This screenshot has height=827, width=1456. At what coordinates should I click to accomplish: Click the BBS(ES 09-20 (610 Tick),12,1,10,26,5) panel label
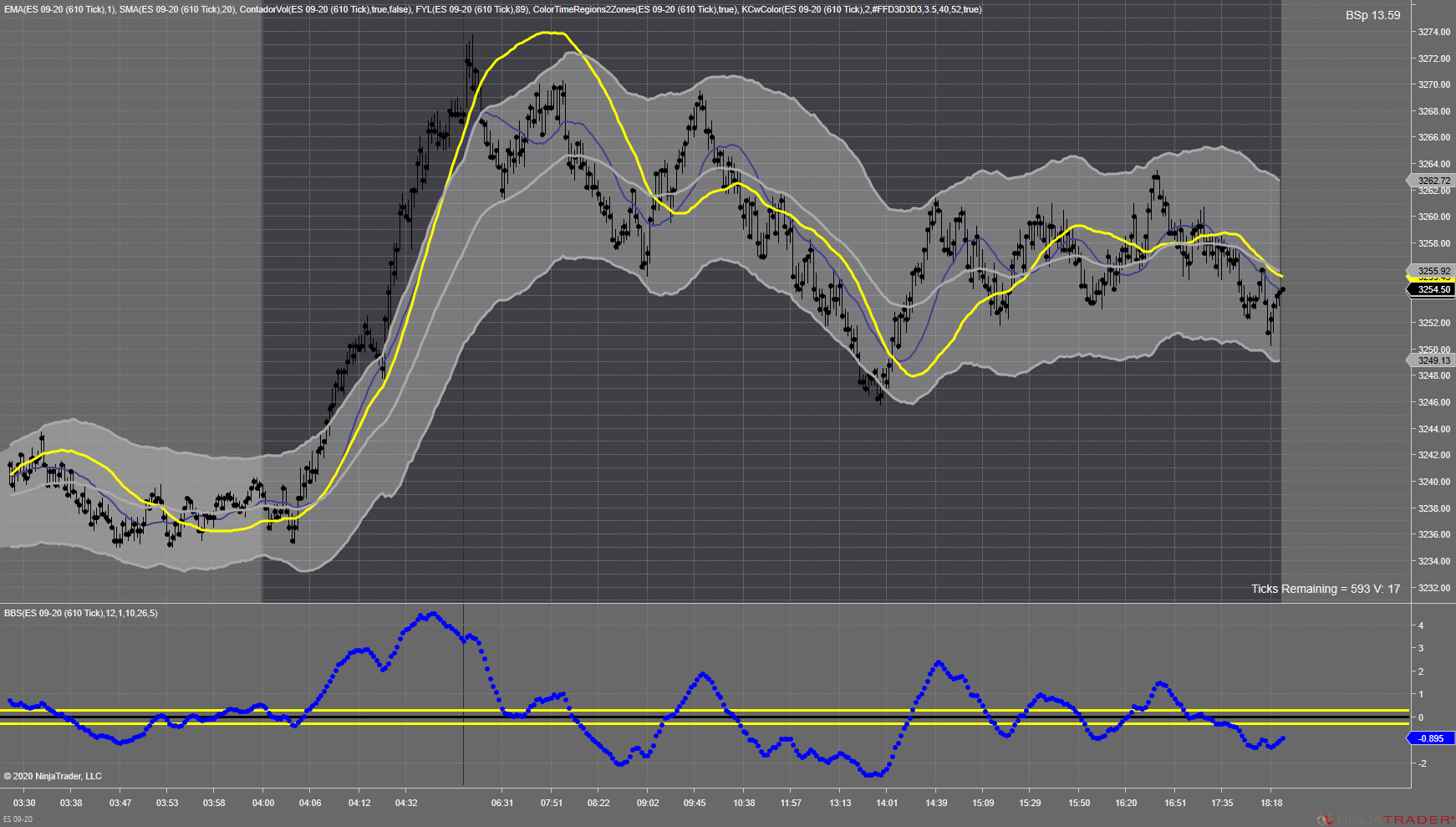pos(81,614)
